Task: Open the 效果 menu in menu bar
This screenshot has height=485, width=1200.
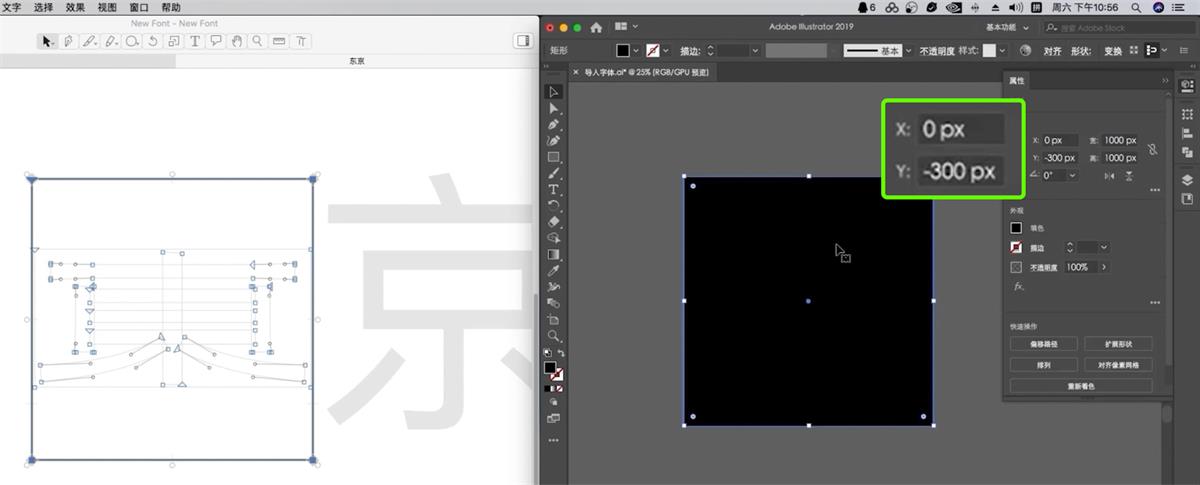Action: 75,7
